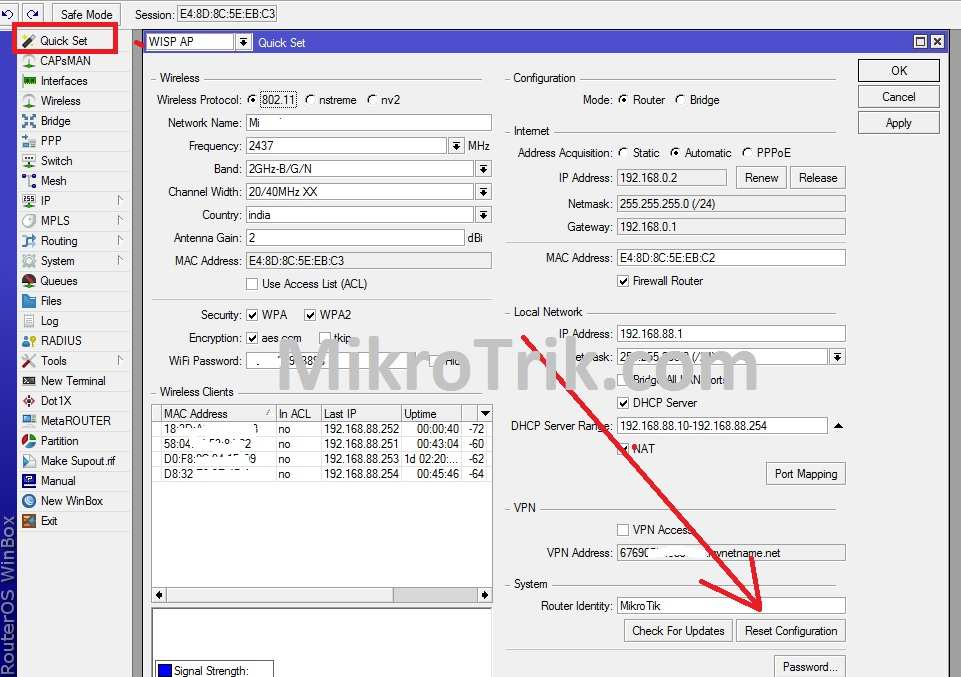This screenshot has width=961, height=677.
Task: Open the Partition icon
Action: (x=29, y=441)
